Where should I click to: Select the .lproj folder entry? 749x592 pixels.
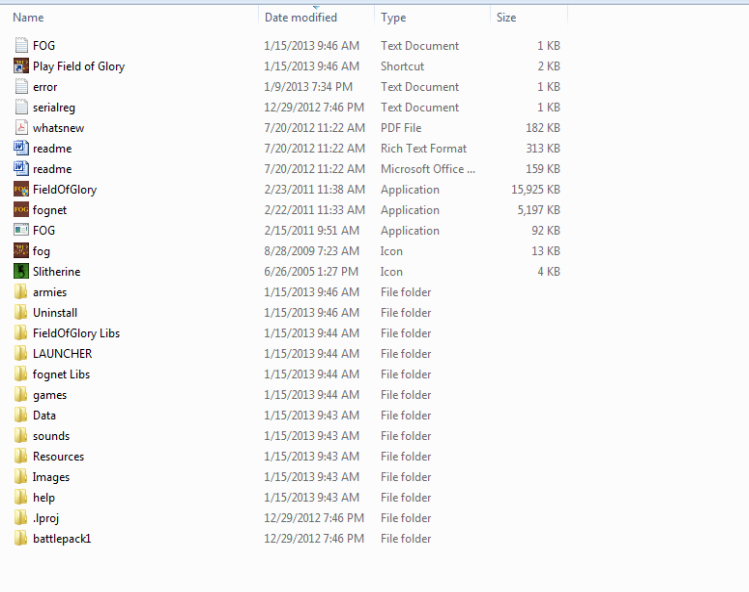click(46, 518)
